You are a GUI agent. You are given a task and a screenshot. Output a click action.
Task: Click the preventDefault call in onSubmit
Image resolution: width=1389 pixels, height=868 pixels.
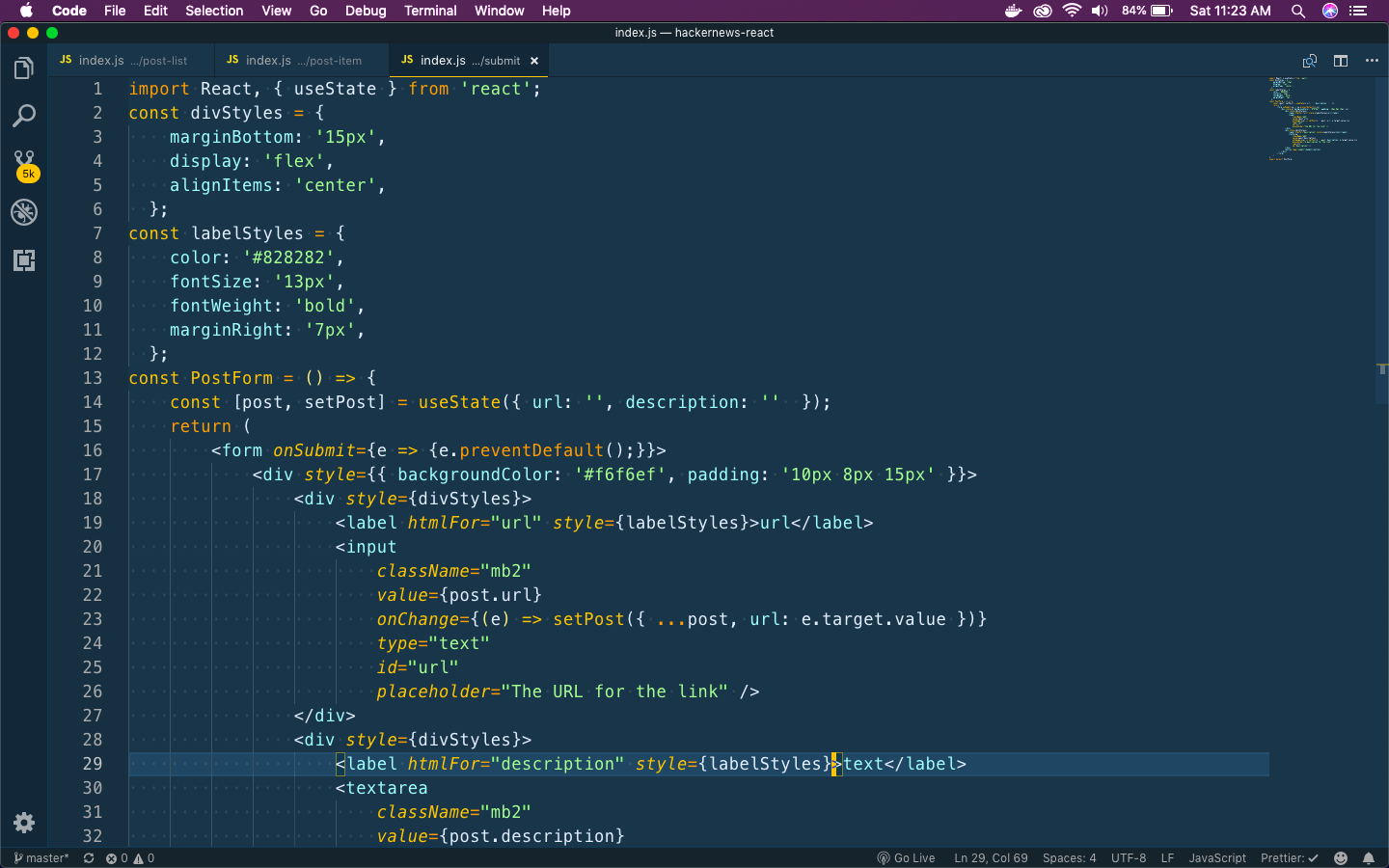click(531, 450)
